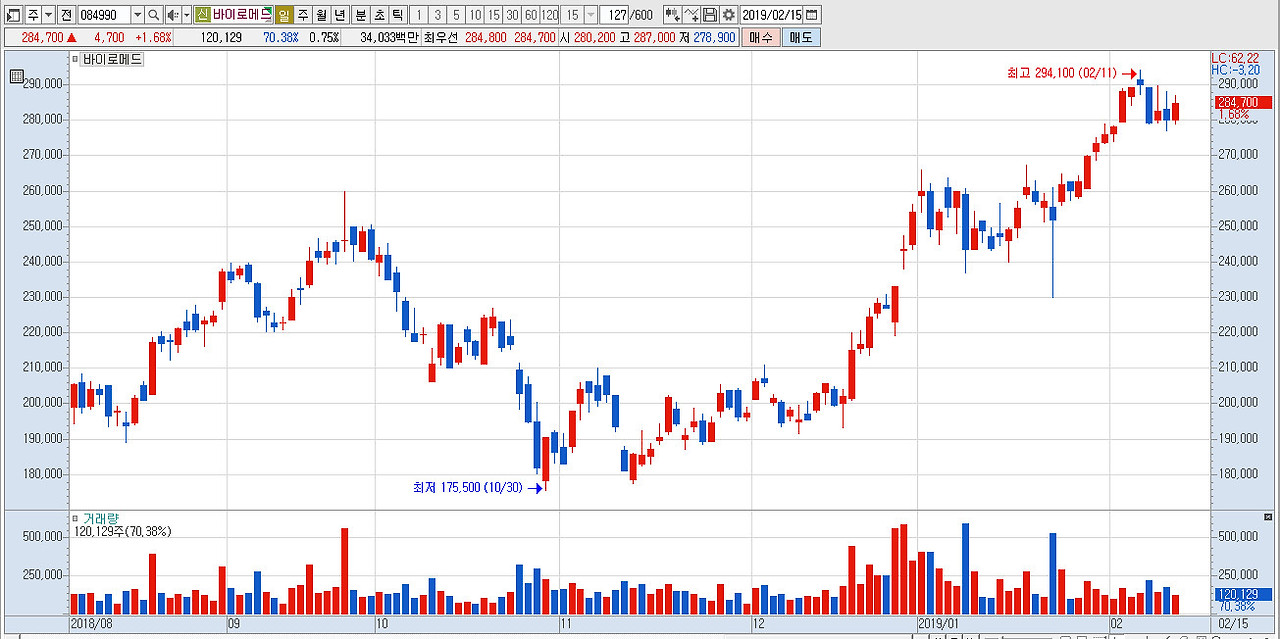Switch to 월 monthly period
Screen dimensions: 1280x639
[321, 15]
